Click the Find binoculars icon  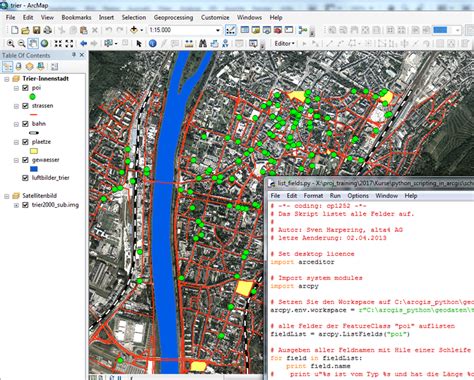(202, 43)
